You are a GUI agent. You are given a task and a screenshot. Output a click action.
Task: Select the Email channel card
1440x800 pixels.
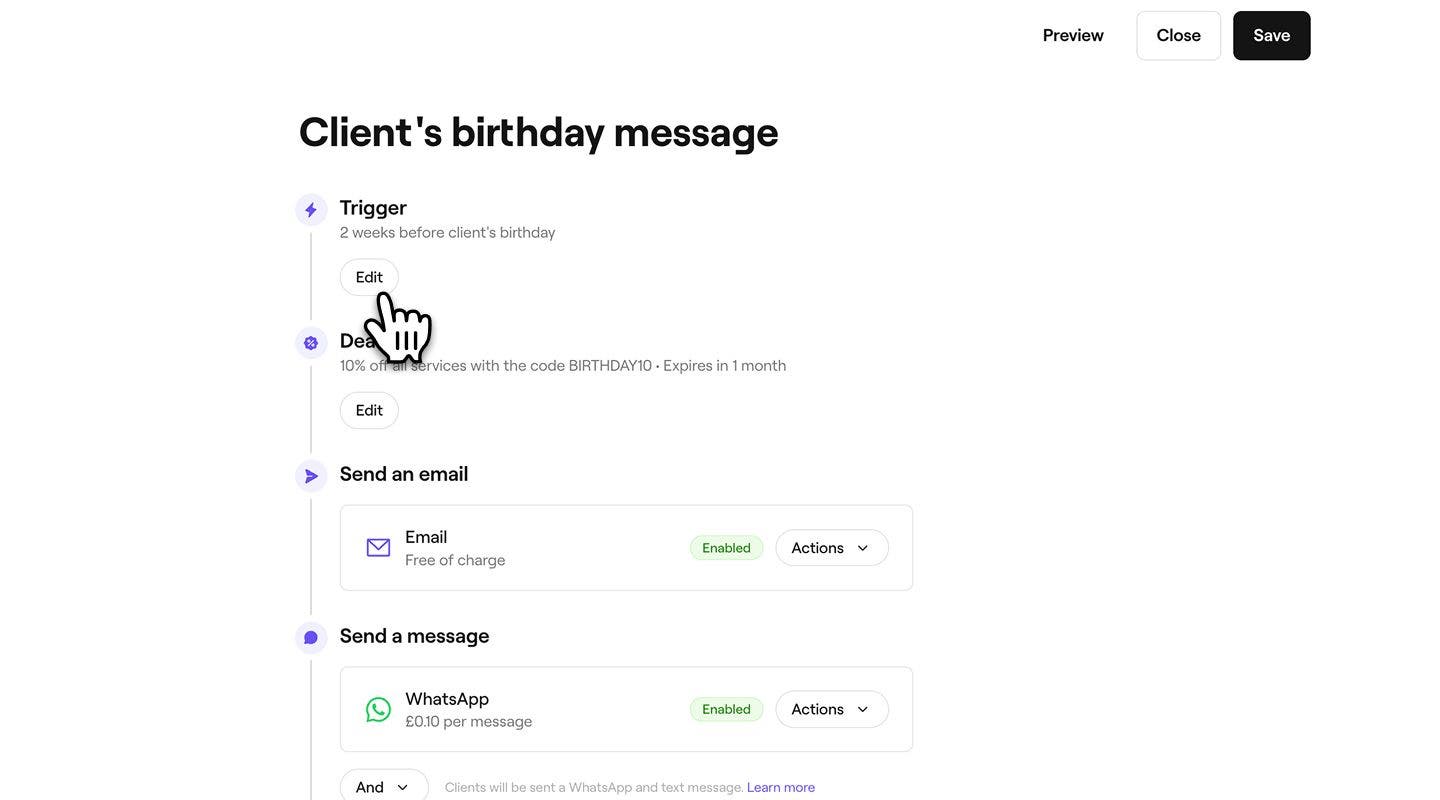(x=626, y=548)
